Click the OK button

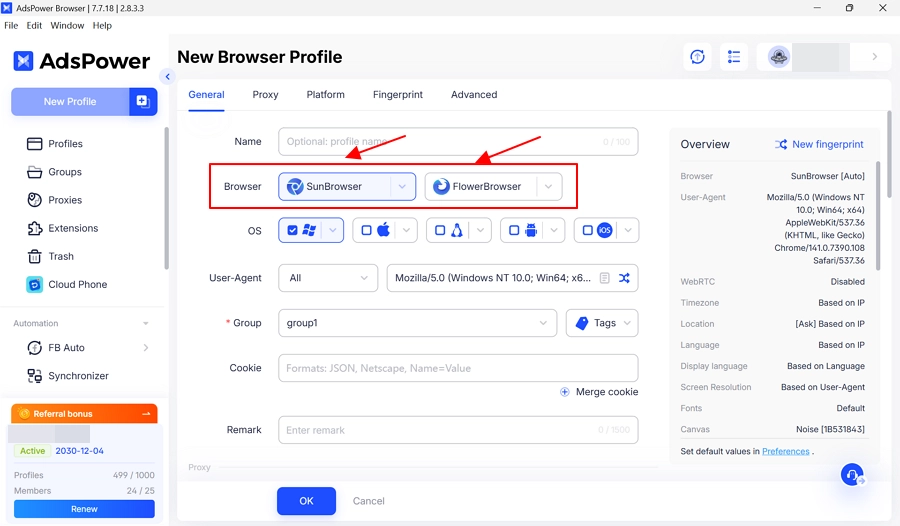307,501
